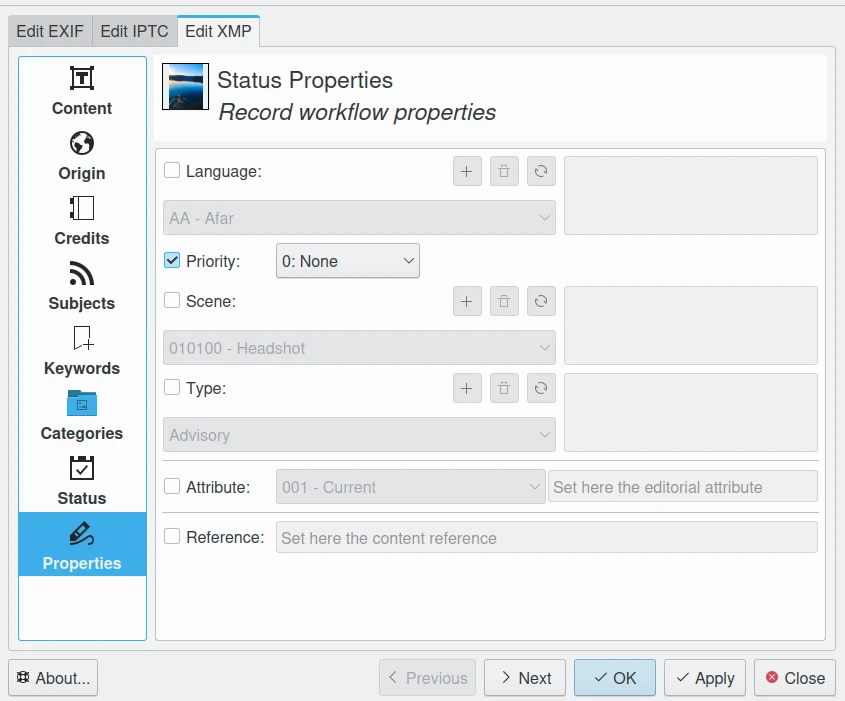Tick the Reference checkbox
845x701 pixels.
click(x=172, y=537)
